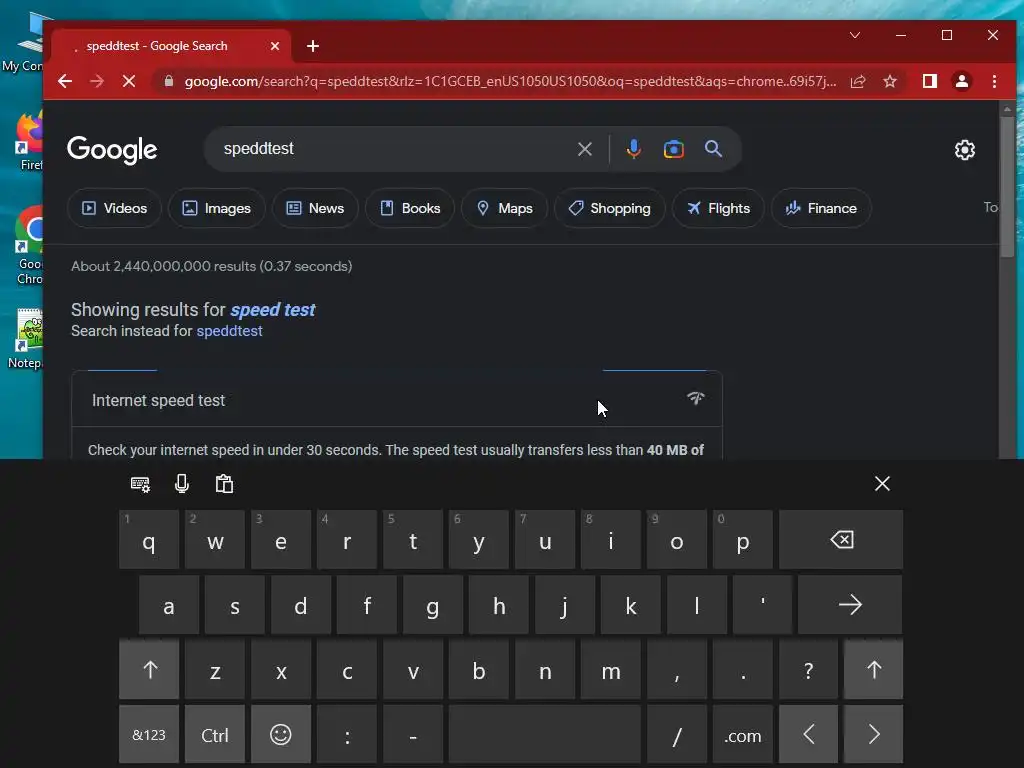Close the speddtest Google Search tab
1024x768 pixels.
(275, 46)
